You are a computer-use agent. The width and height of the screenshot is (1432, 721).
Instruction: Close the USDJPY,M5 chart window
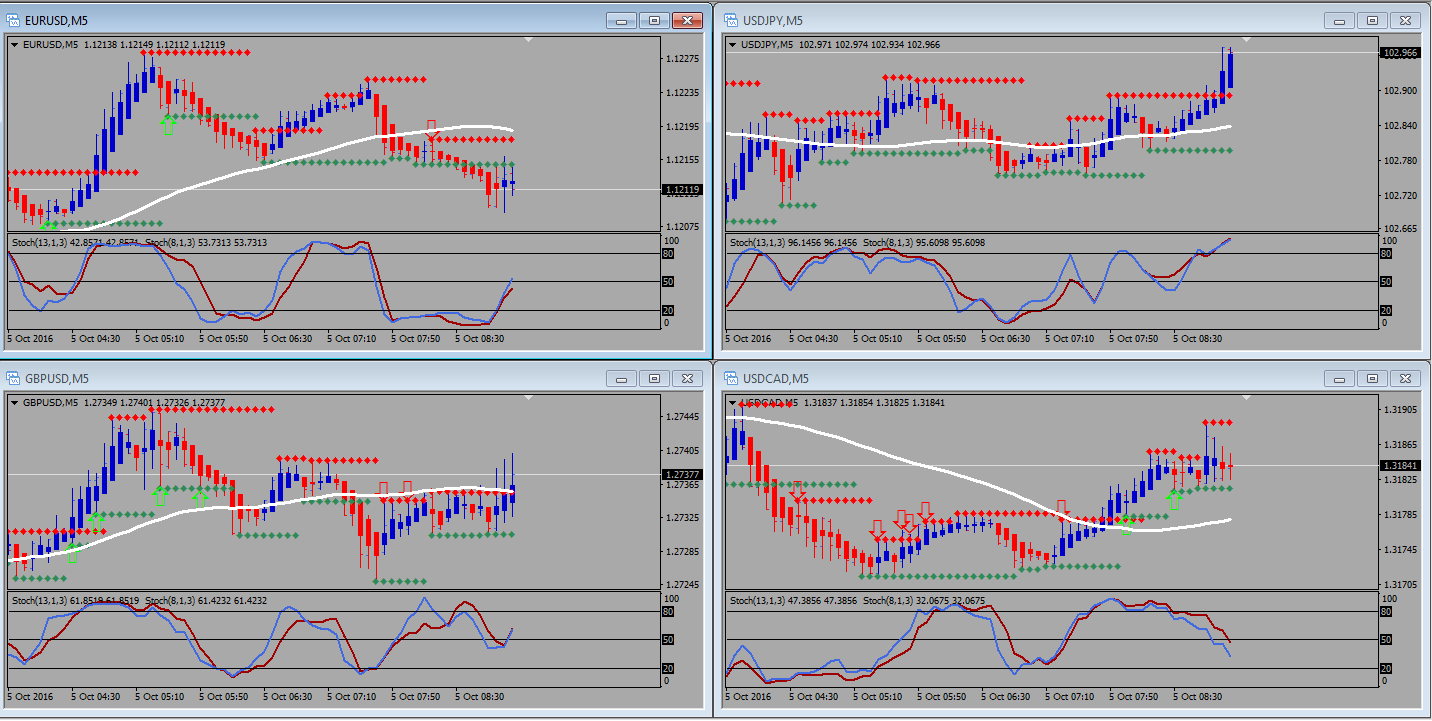[x=1406, y=20]
